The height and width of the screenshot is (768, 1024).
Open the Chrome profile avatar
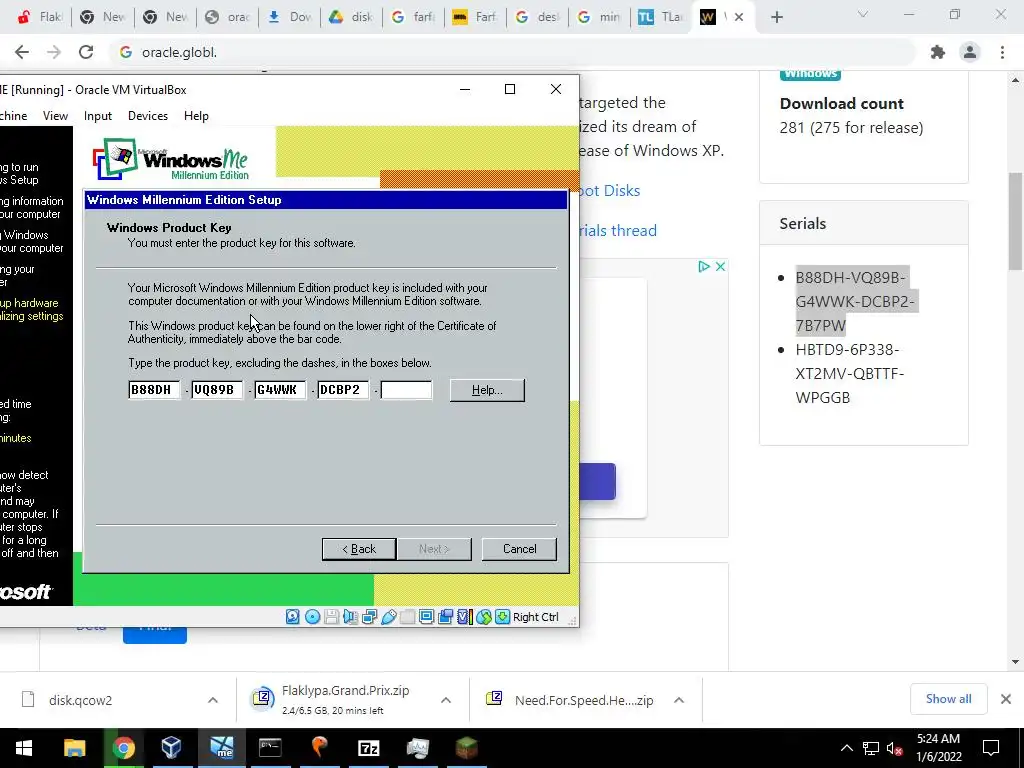click(x=970, y=52)
